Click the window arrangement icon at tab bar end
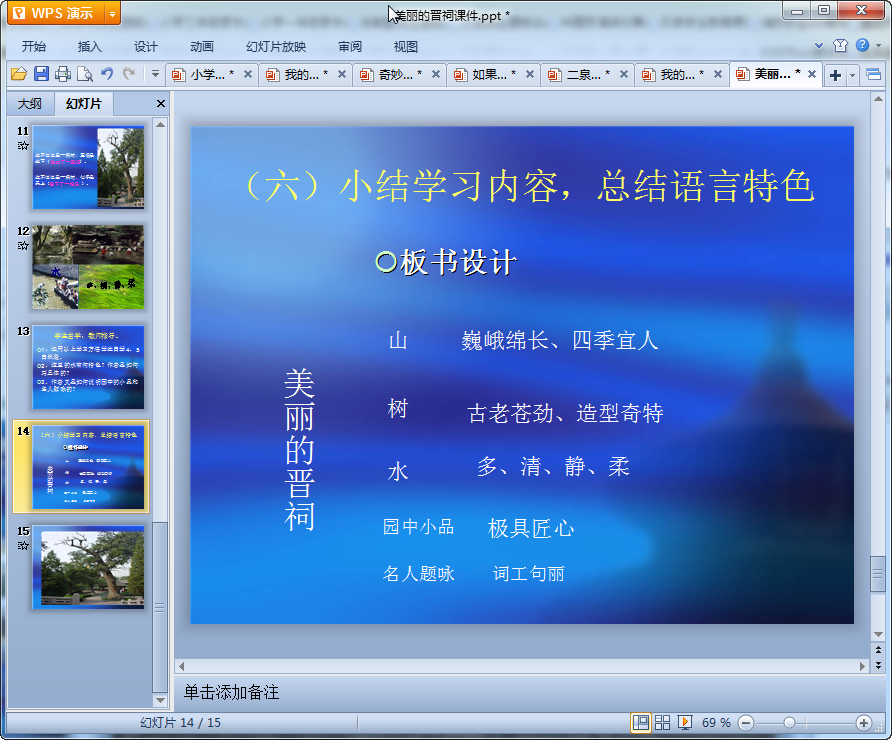The height and width of the screenshot is (740, 892). pos(873,75)
